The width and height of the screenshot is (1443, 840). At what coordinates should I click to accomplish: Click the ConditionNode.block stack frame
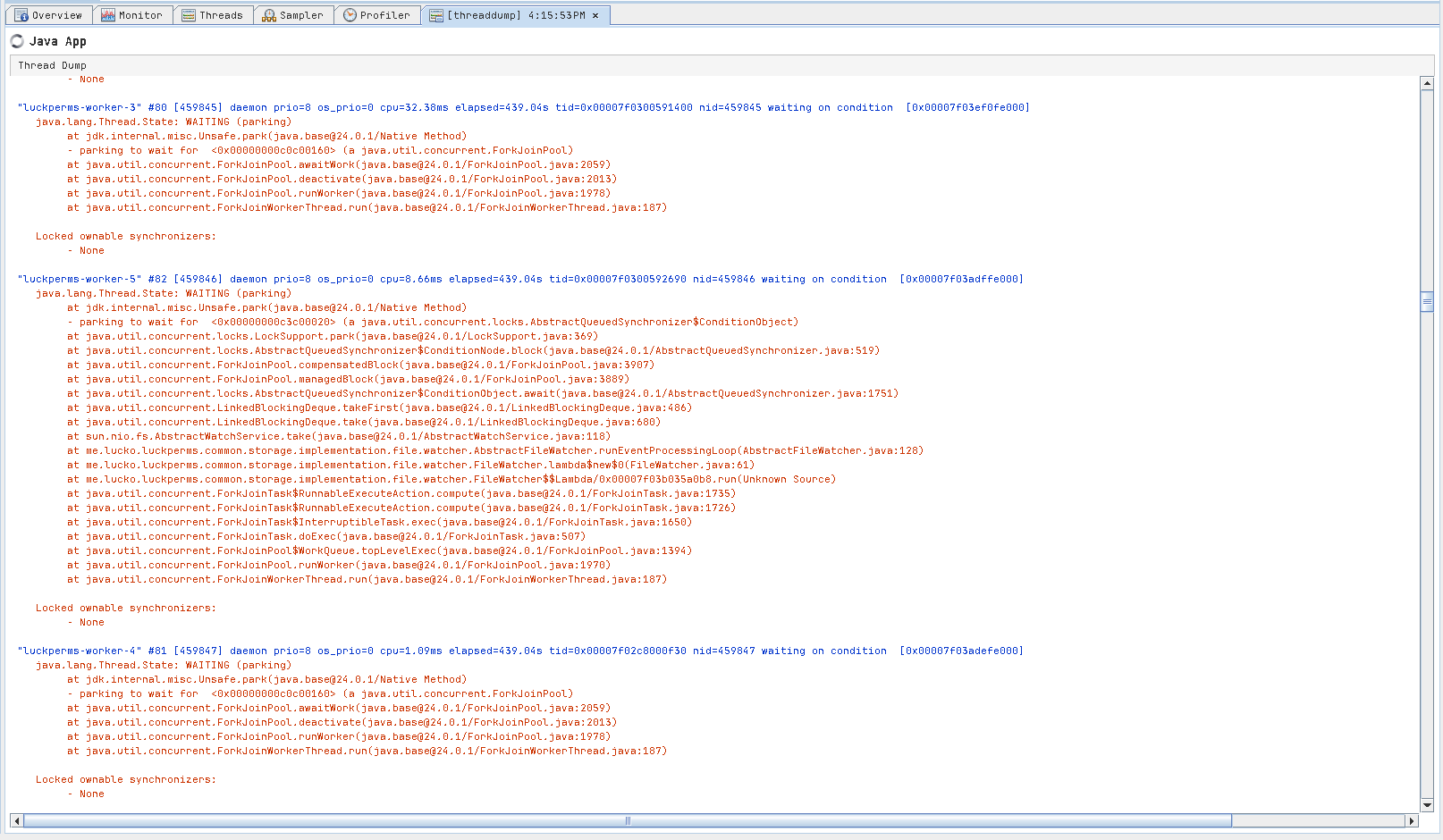(x=473, y=350)
